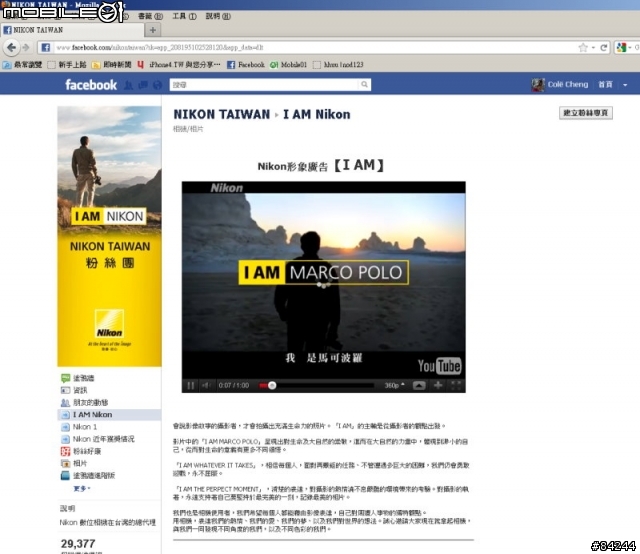This screenshot has height=554, width=640.
Task: Open Cole Cheng profile name link
Action: [568, 85]
